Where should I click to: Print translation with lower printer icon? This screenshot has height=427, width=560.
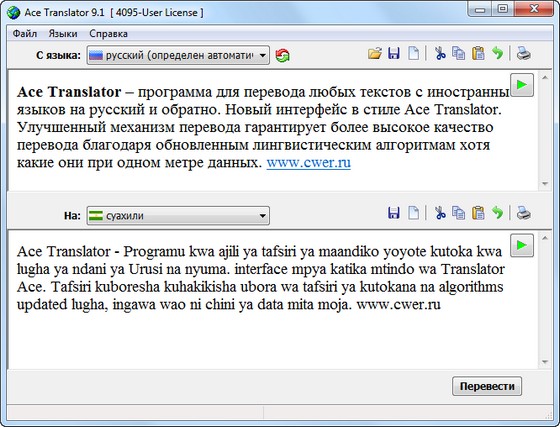click(523, 213)
